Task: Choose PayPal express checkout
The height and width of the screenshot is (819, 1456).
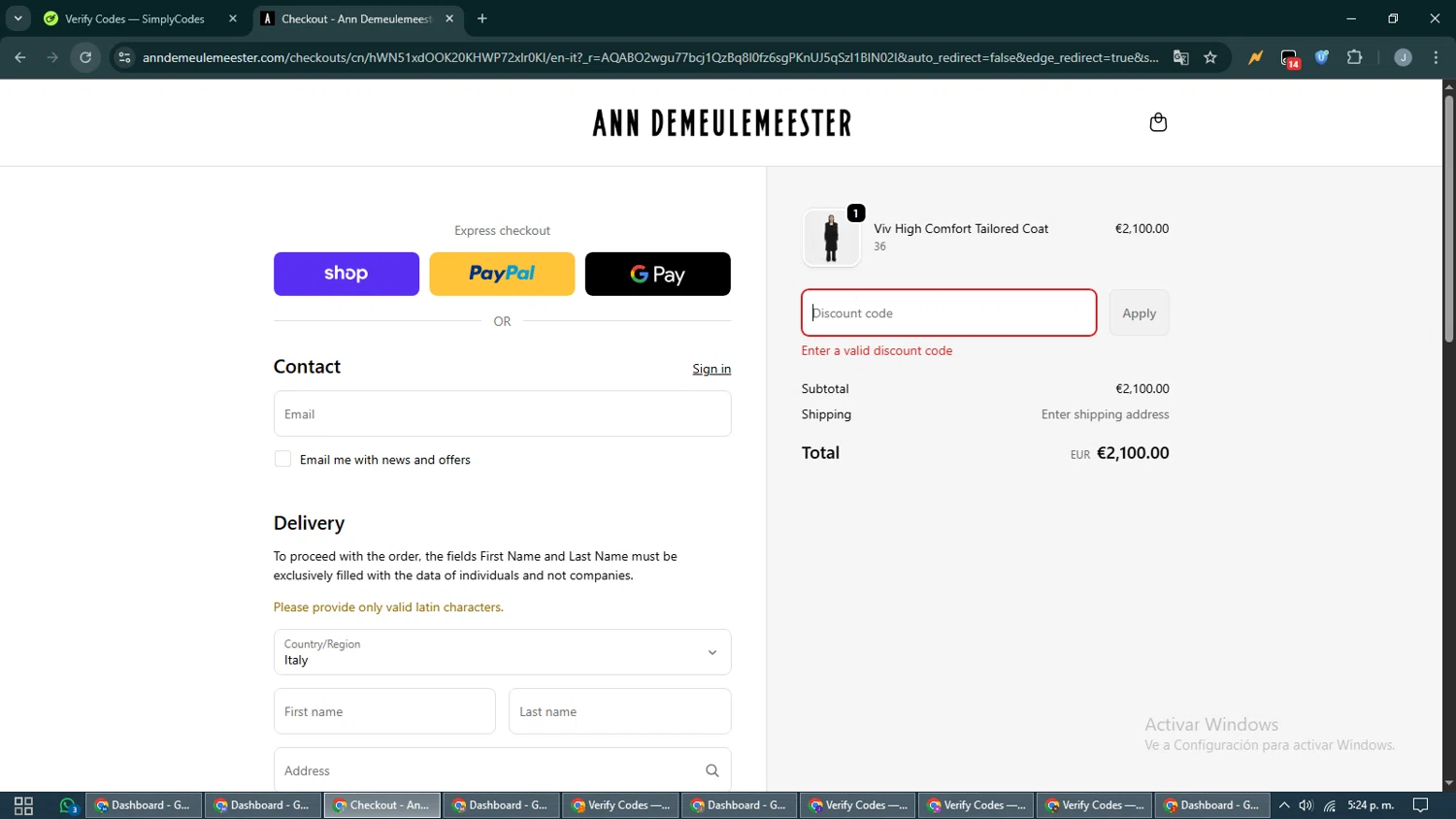Action: (502, 274)
